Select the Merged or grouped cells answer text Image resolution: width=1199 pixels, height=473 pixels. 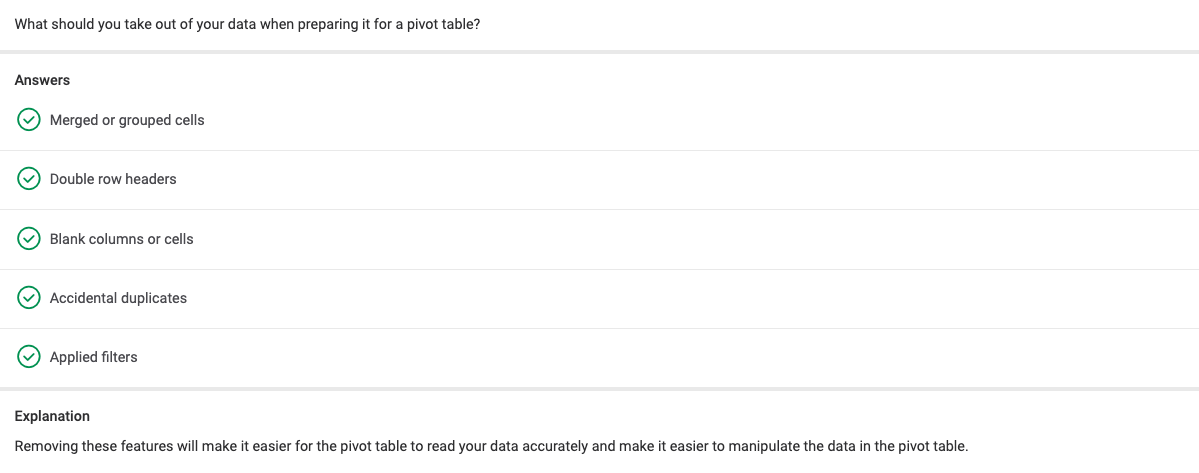tap(127, 120)
